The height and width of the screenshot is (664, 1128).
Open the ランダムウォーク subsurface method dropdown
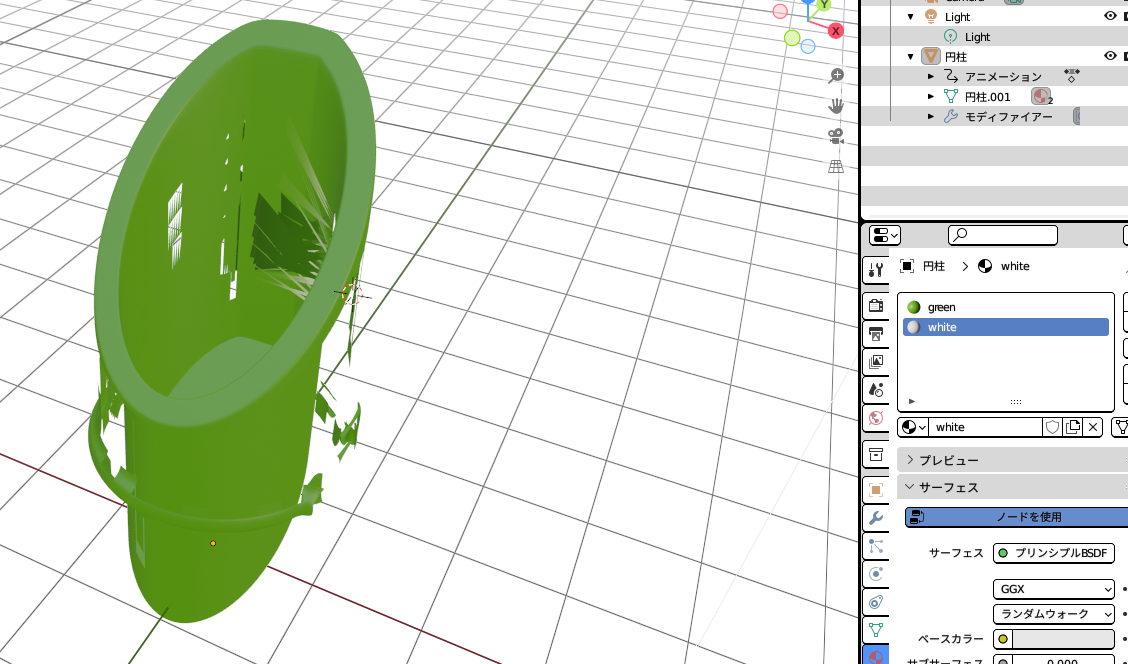[x=1054, y=614]
